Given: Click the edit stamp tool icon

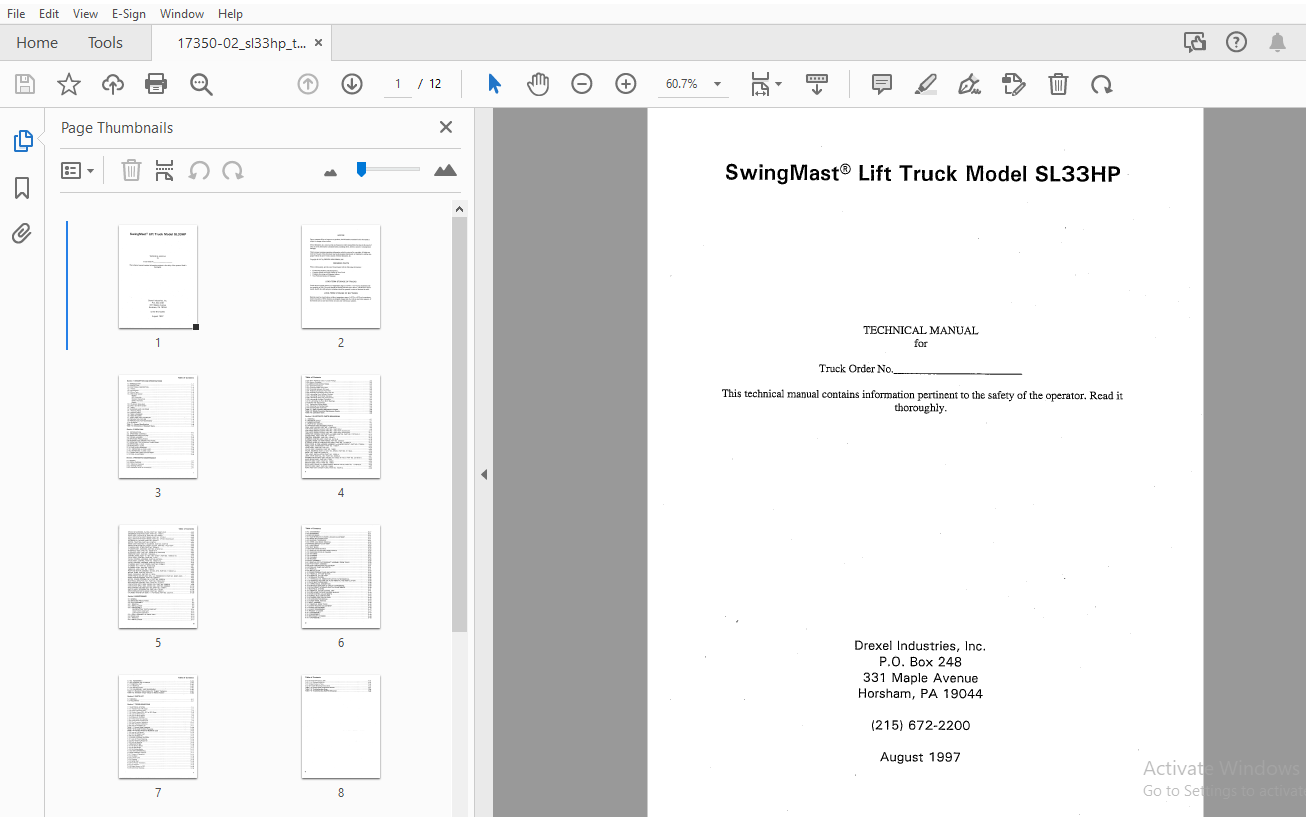Looking at the screenshot, I should tap(1014, 84).
